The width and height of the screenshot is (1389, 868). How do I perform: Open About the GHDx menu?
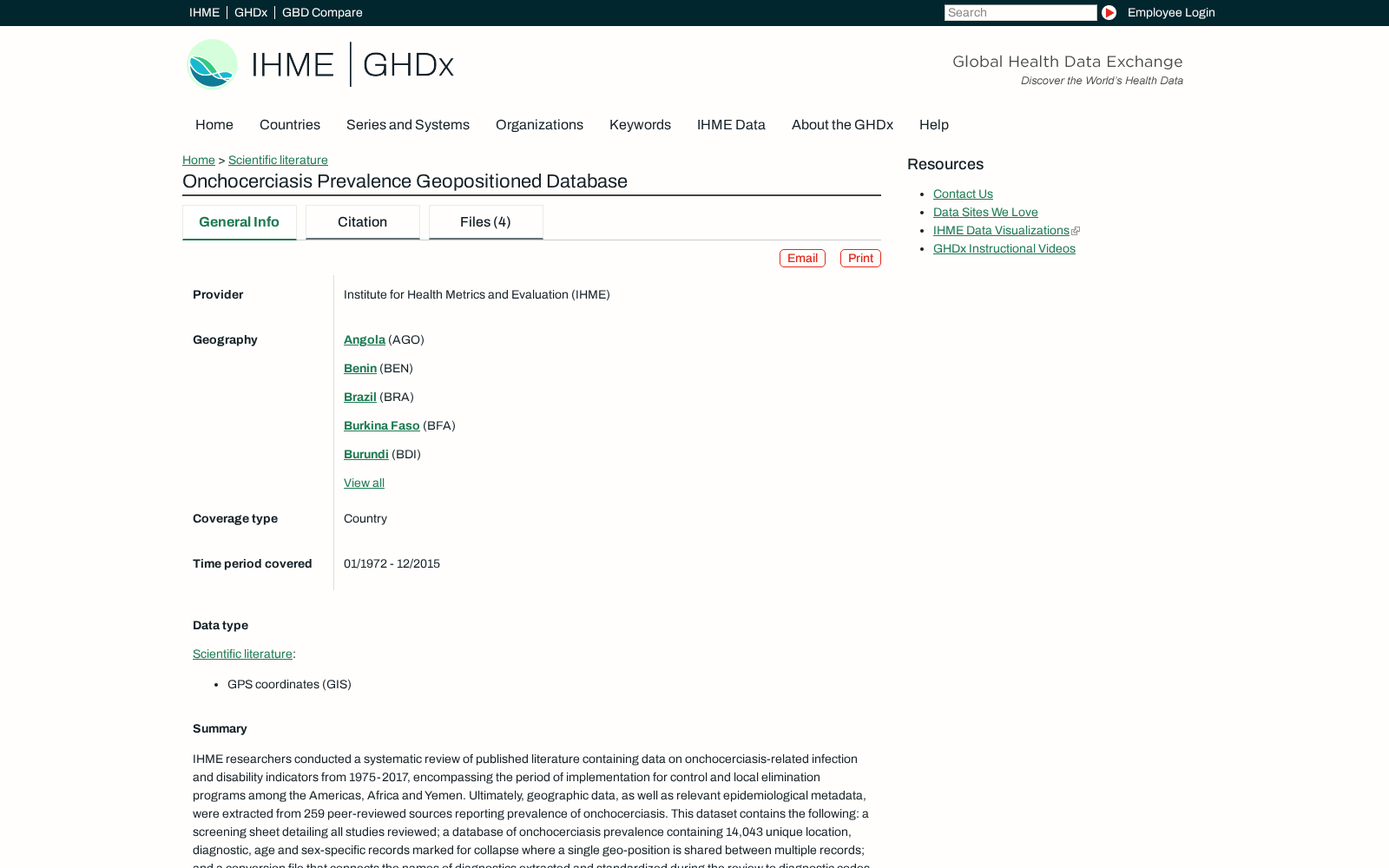click(842, 125)
